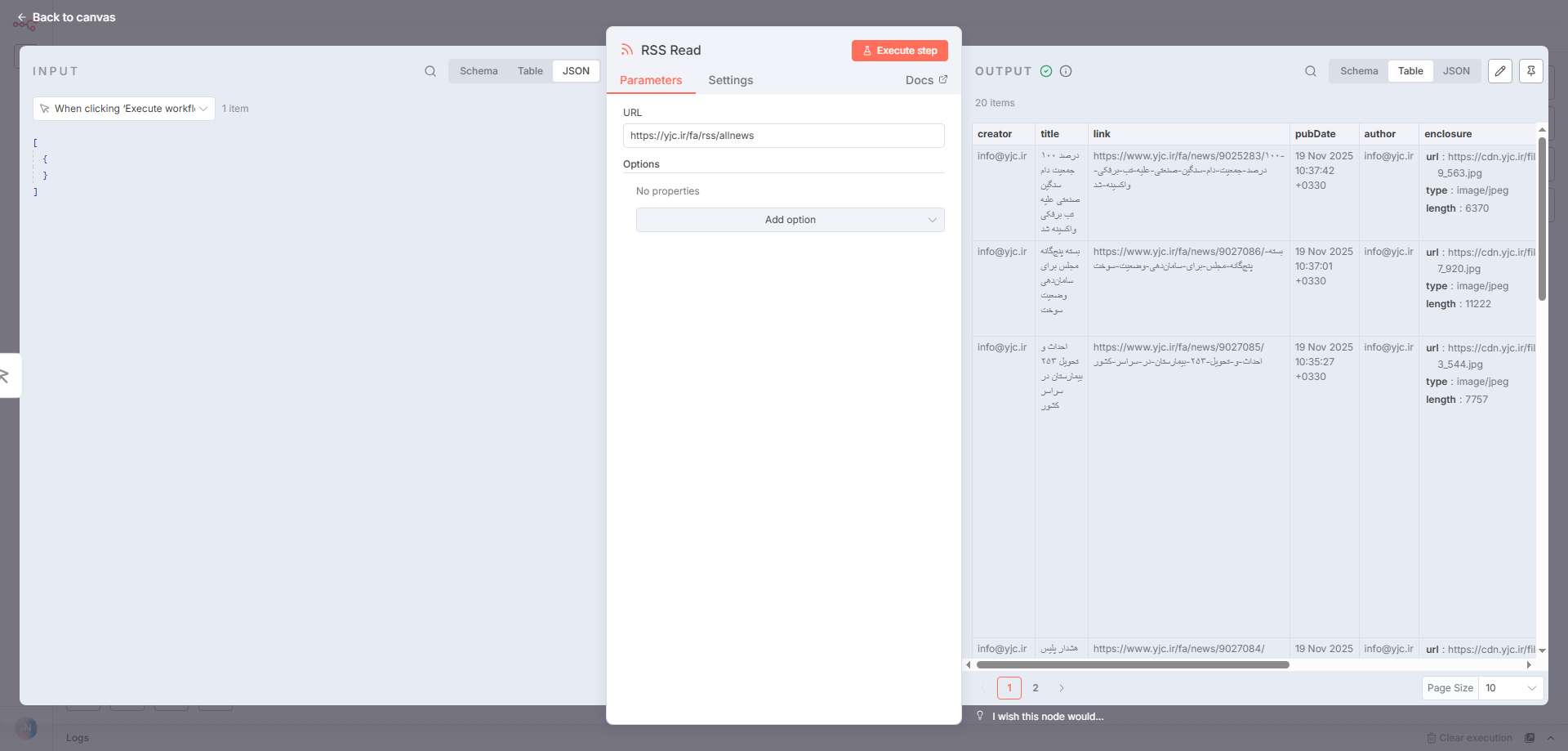
Task: Click the output info circle icon
Action: click(1066, 71)
